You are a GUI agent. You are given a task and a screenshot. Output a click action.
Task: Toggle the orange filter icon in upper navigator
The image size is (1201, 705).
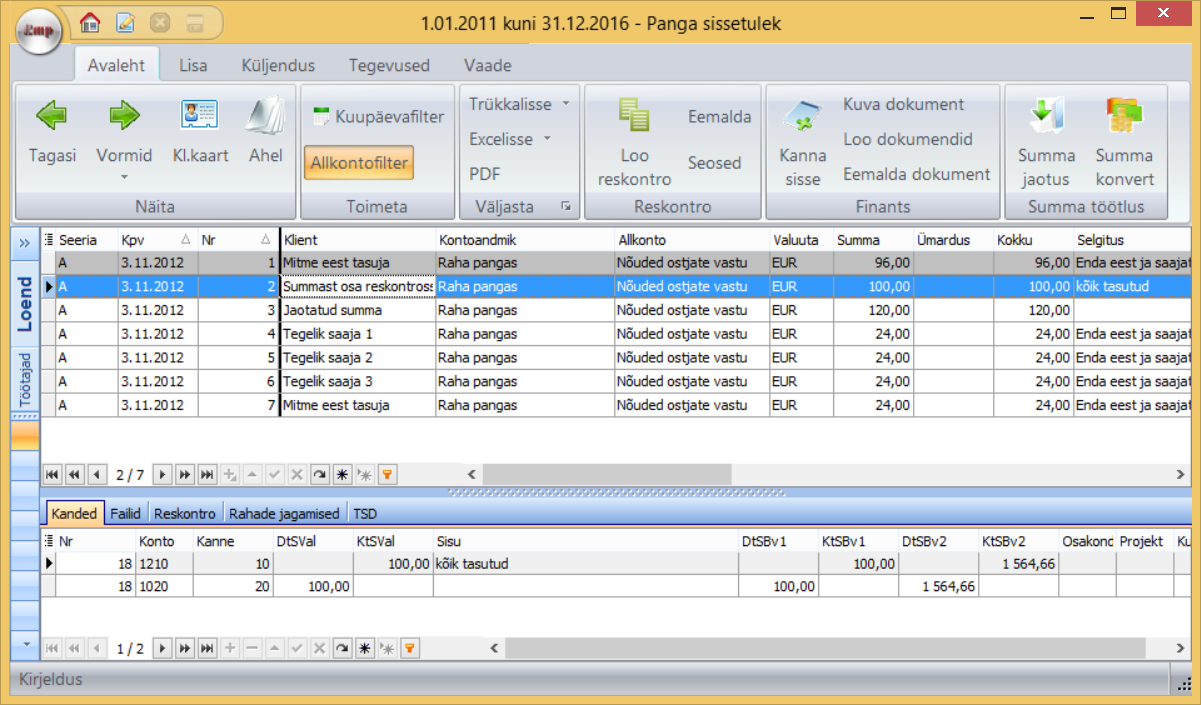coord(388,474)
